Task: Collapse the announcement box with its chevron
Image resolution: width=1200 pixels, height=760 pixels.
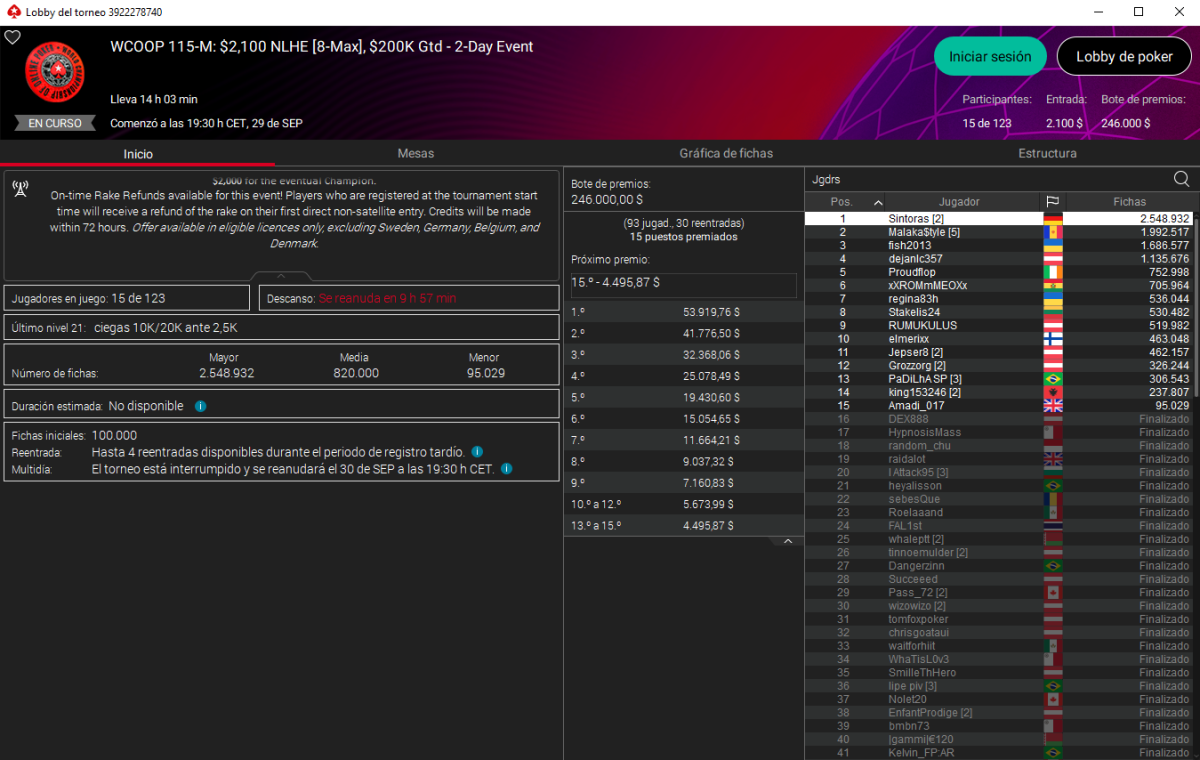Action: coord(281,276)
